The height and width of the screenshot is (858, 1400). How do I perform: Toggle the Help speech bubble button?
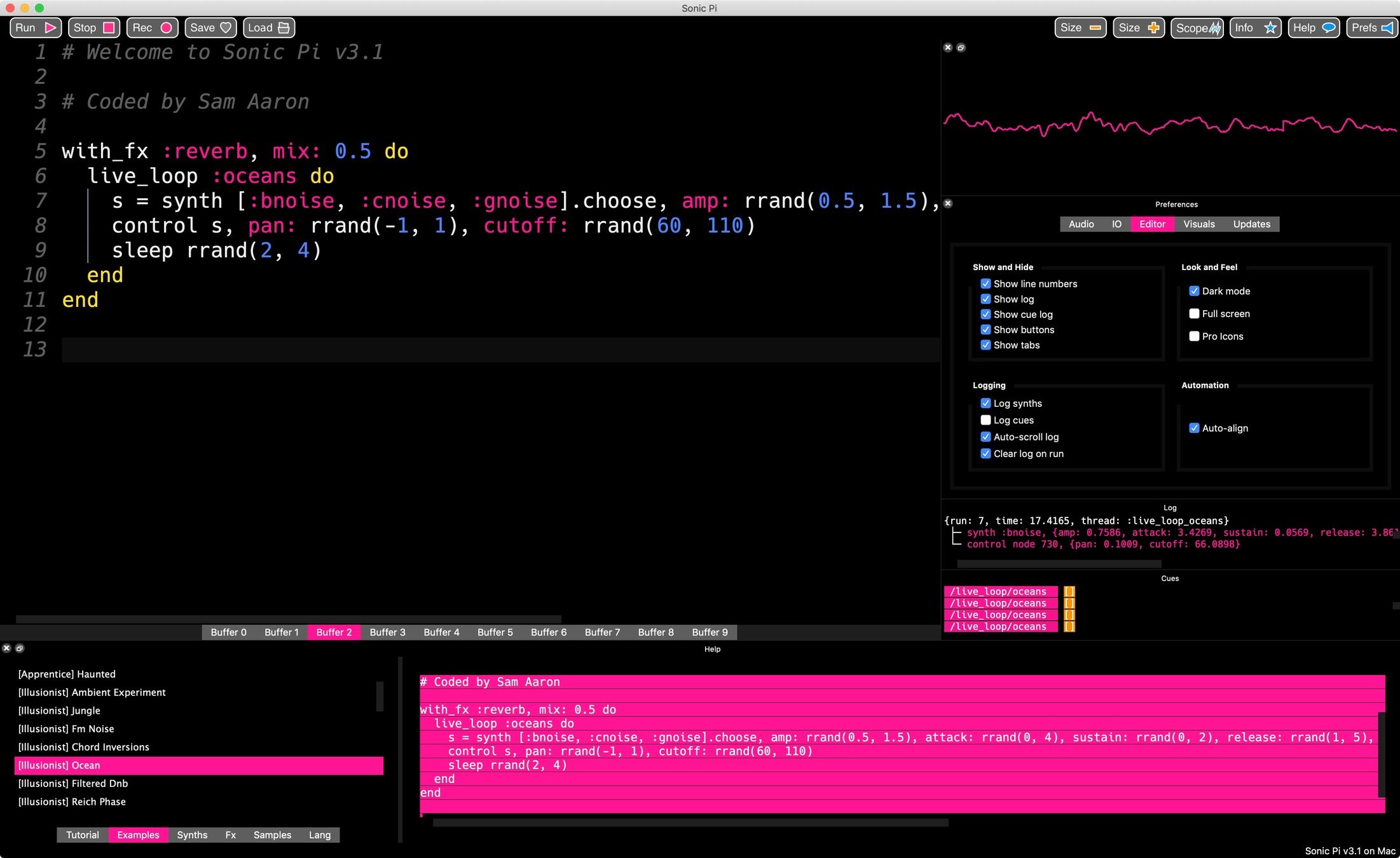[1314, 28]
